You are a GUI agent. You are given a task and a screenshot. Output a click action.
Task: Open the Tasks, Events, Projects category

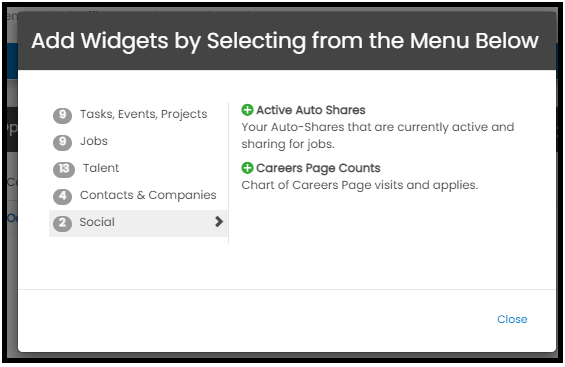143,114
